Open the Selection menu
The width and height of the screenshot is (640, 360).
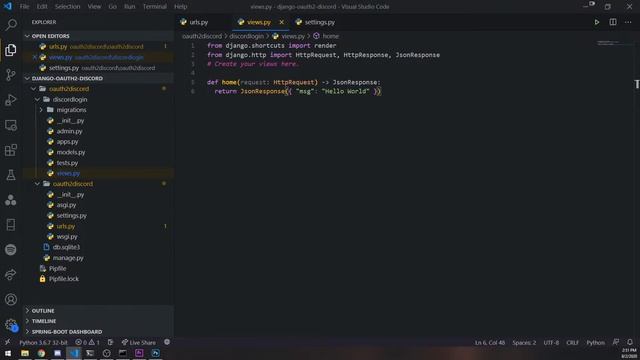pos(67,7)
